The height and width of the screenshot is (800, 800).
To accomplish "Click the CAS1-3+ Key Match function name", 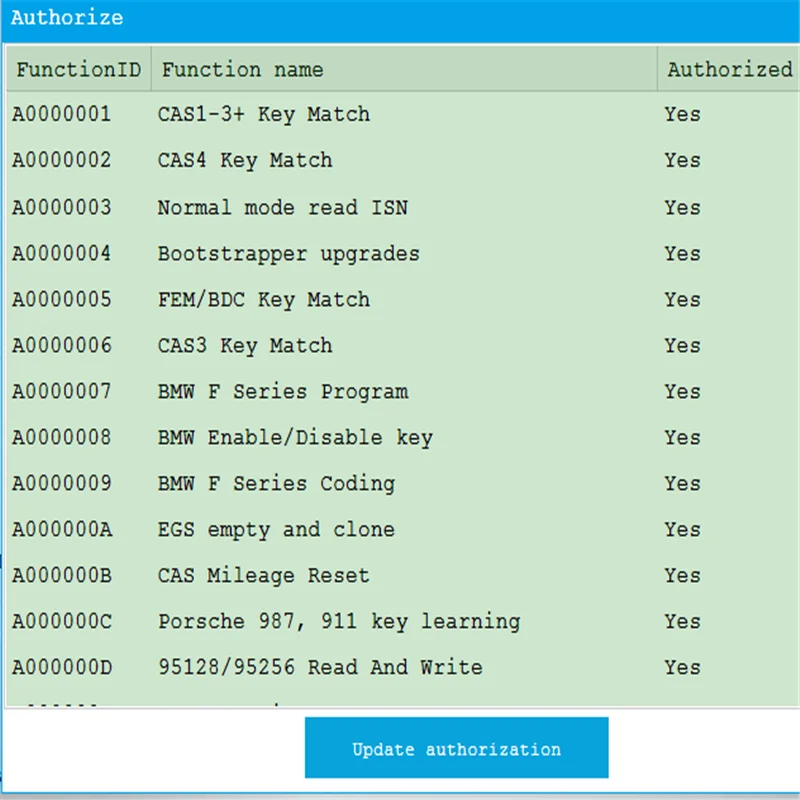I will (264, 114).
